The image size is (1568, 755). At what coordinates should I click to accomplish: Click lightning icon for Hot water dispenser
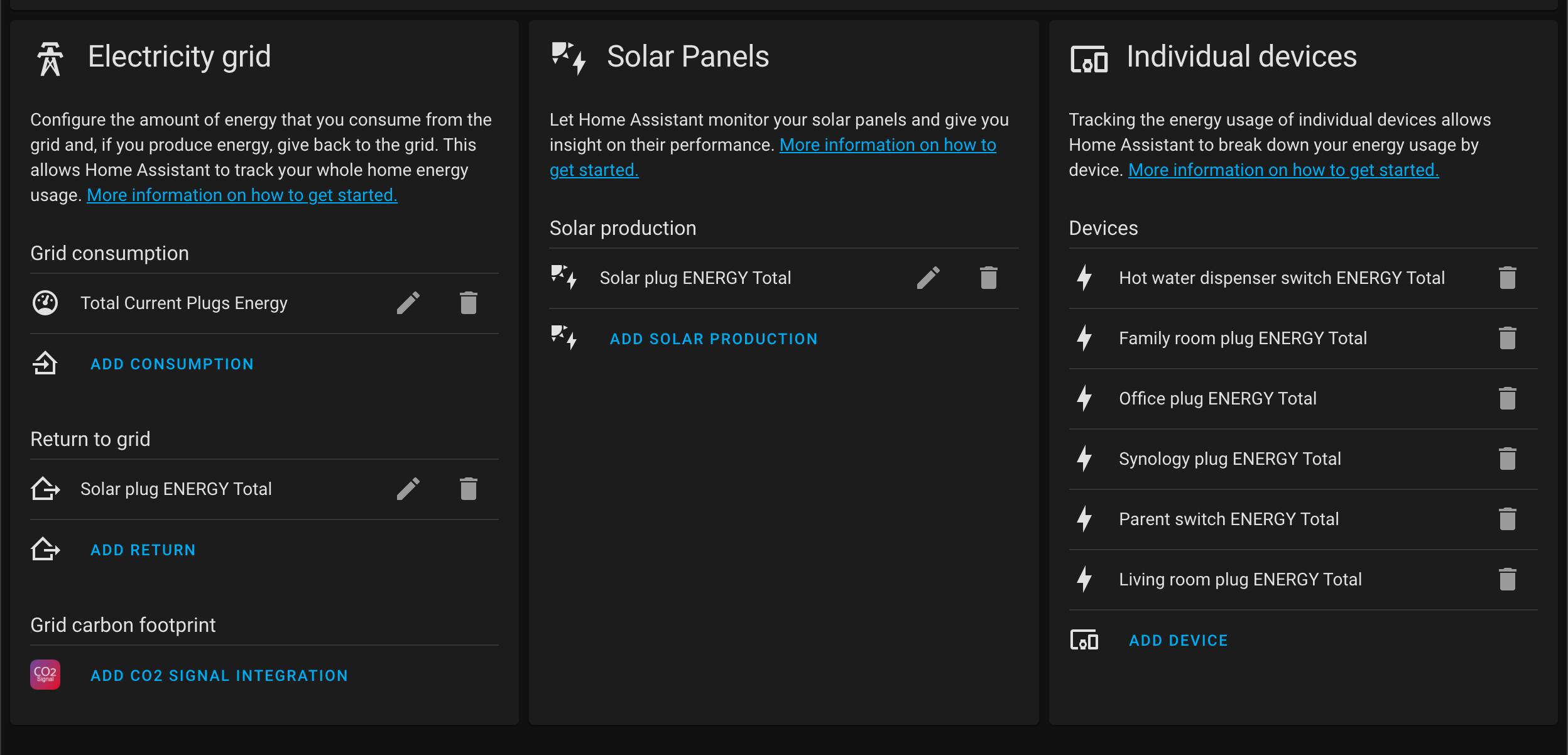pyautogui.click(x=1084, y=278)
